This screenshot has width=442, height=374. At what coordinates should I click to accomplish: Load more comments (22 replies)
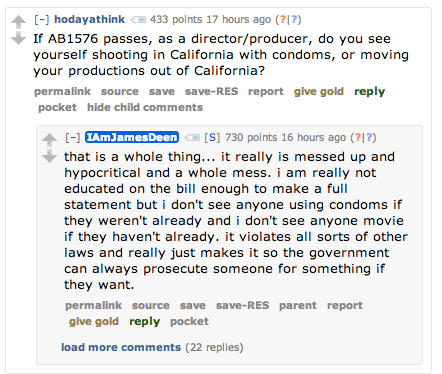click(x=121, y=347)
